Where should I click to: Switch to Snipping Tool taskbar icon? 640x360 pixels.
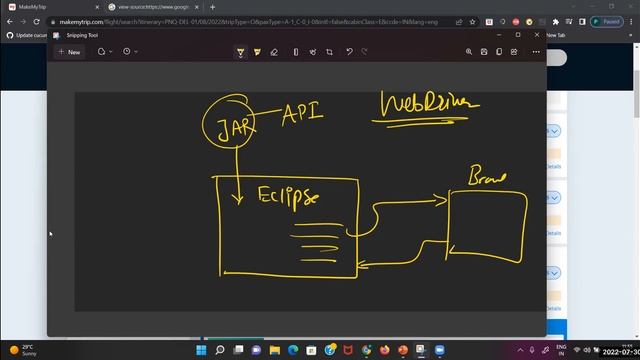point(421,350)
